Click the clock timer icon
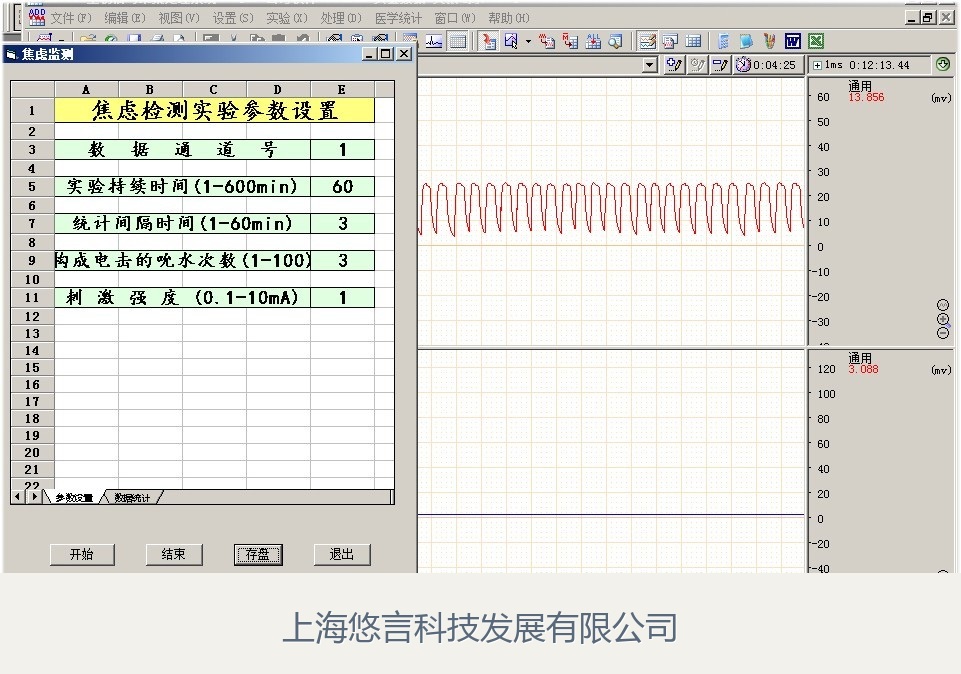 click(x=743, y=64)
